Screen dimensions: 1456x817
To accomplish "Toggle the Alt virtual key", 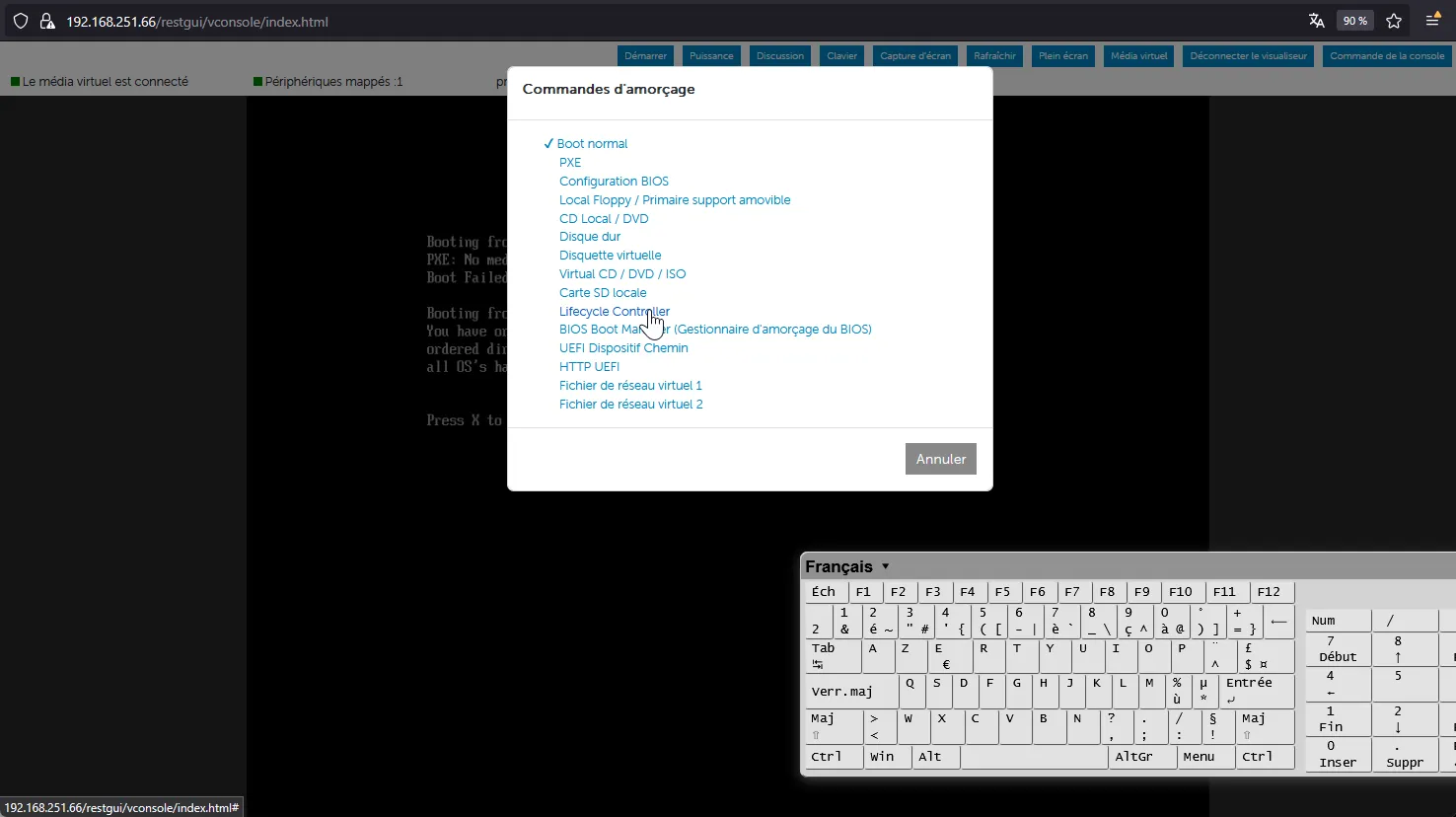I will (x=936, y=757).
